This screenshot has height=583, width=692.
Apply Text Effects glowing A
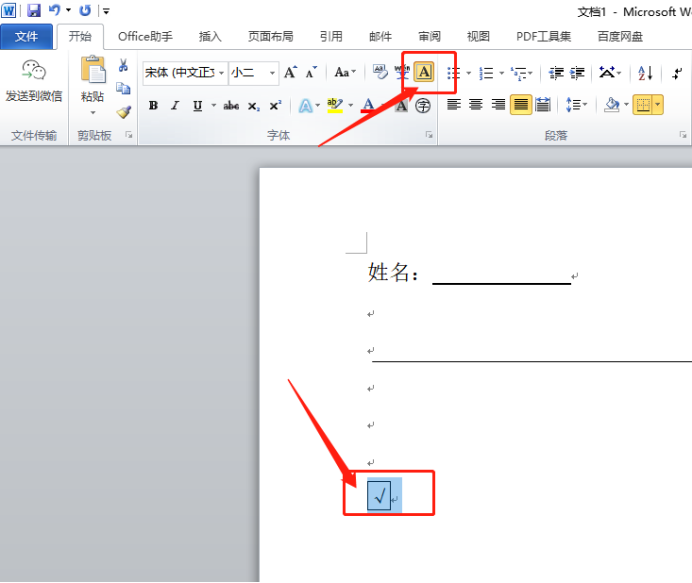click(x=305, y=106)
